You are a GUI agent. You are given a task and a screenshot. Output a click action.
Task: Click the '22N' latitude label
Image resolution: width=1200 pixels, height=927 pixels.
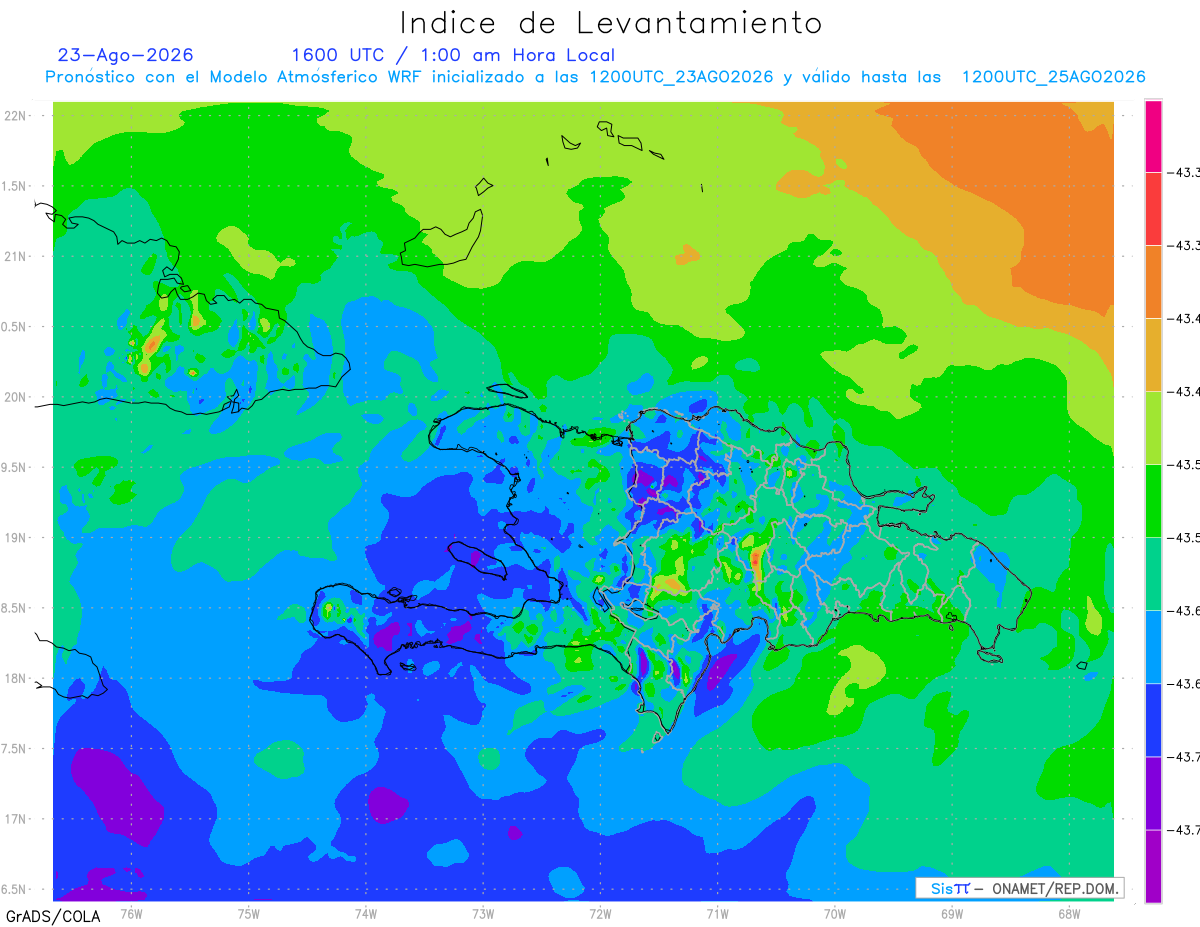[15, 115]
